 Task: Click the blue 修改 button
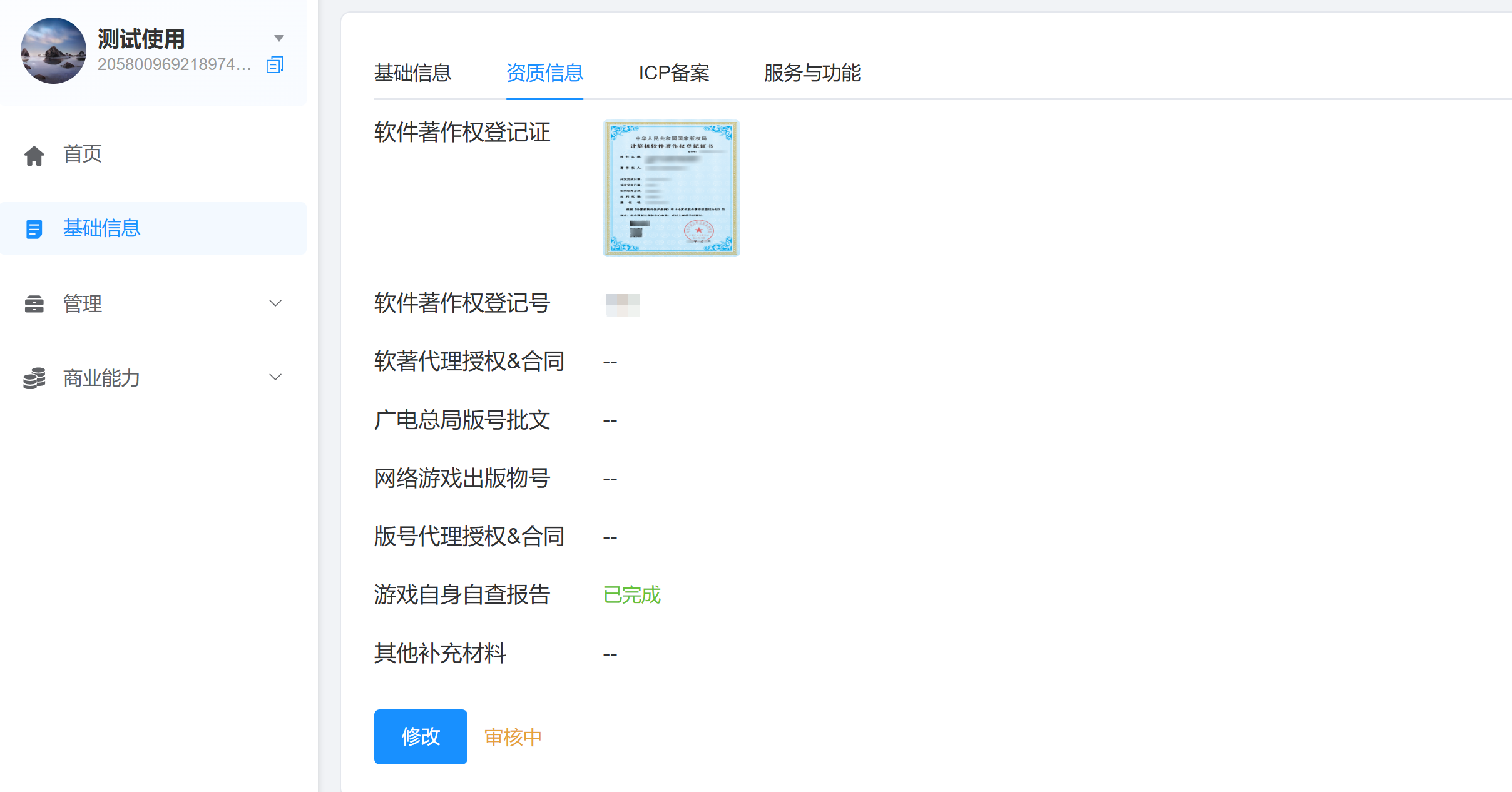(421, 737)
